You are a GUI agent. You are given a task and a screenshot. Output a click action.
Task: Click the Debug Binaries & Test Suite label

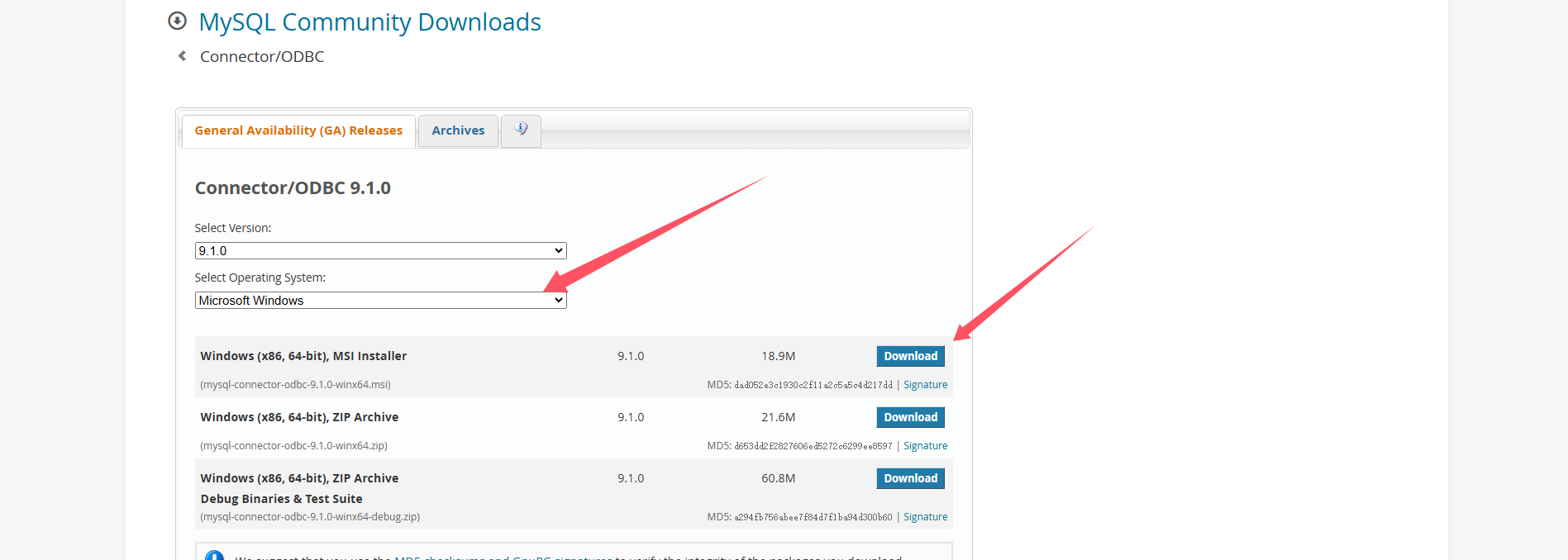coord(281,499)
